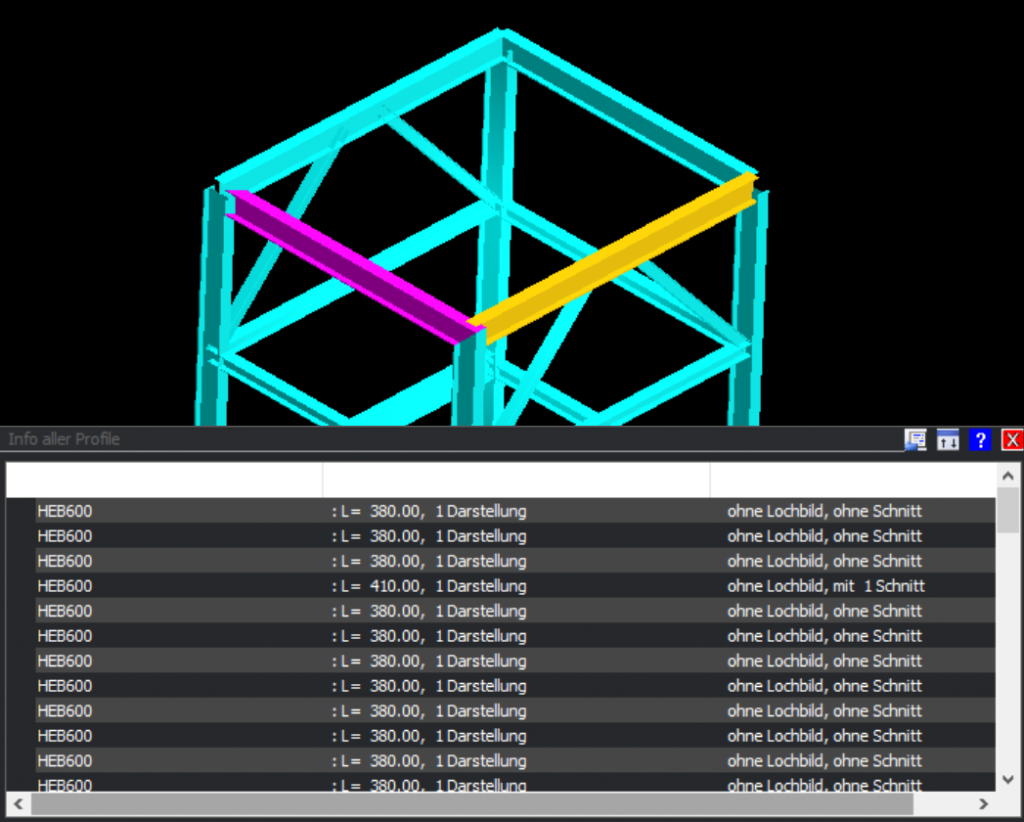The image size is (1024, 822).
Task: Click the blank middle column header
Action: 517,480
